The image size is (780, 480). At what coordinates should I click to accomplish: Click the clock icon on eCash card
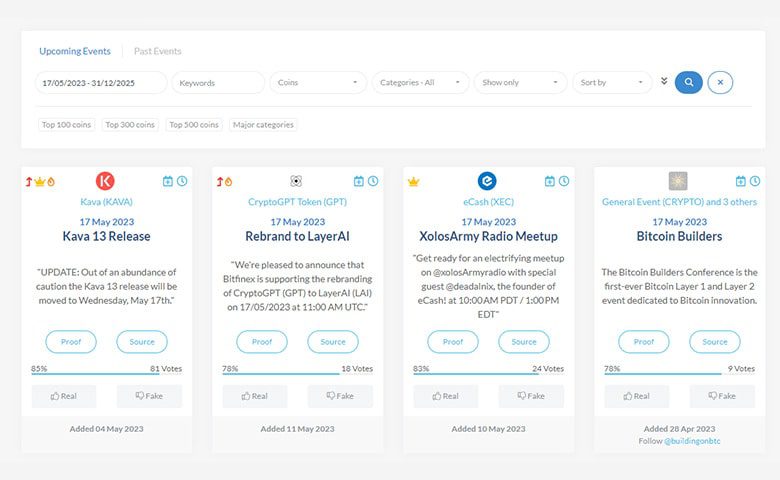point(564,181)
